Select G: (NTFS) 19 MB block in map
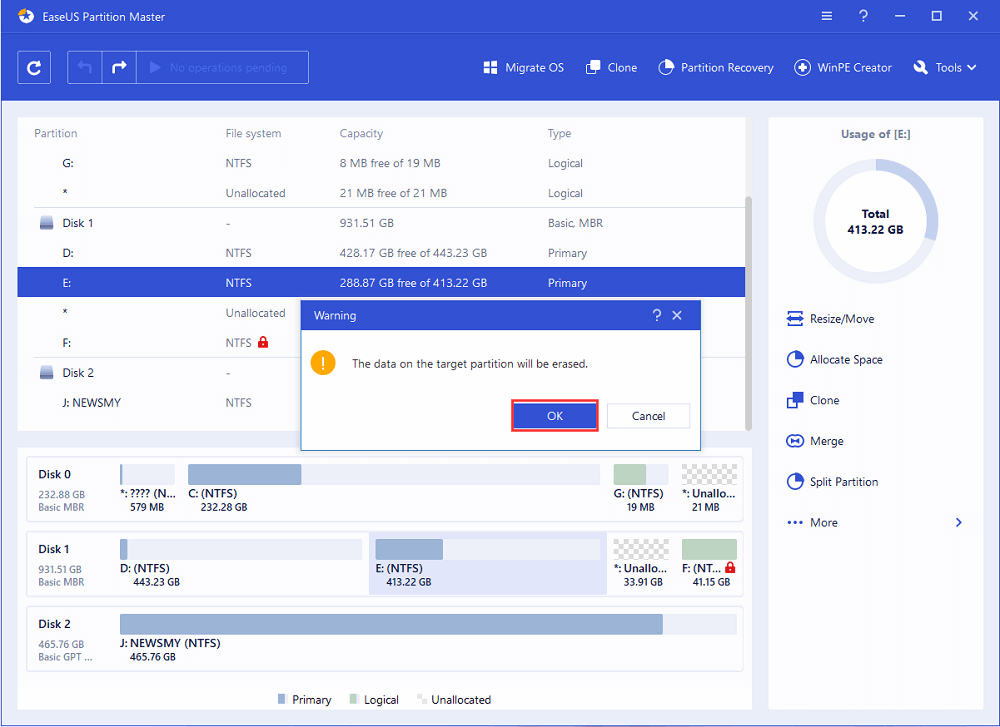The width and height of the screenshot is (1000, 727). click(640, 488)
